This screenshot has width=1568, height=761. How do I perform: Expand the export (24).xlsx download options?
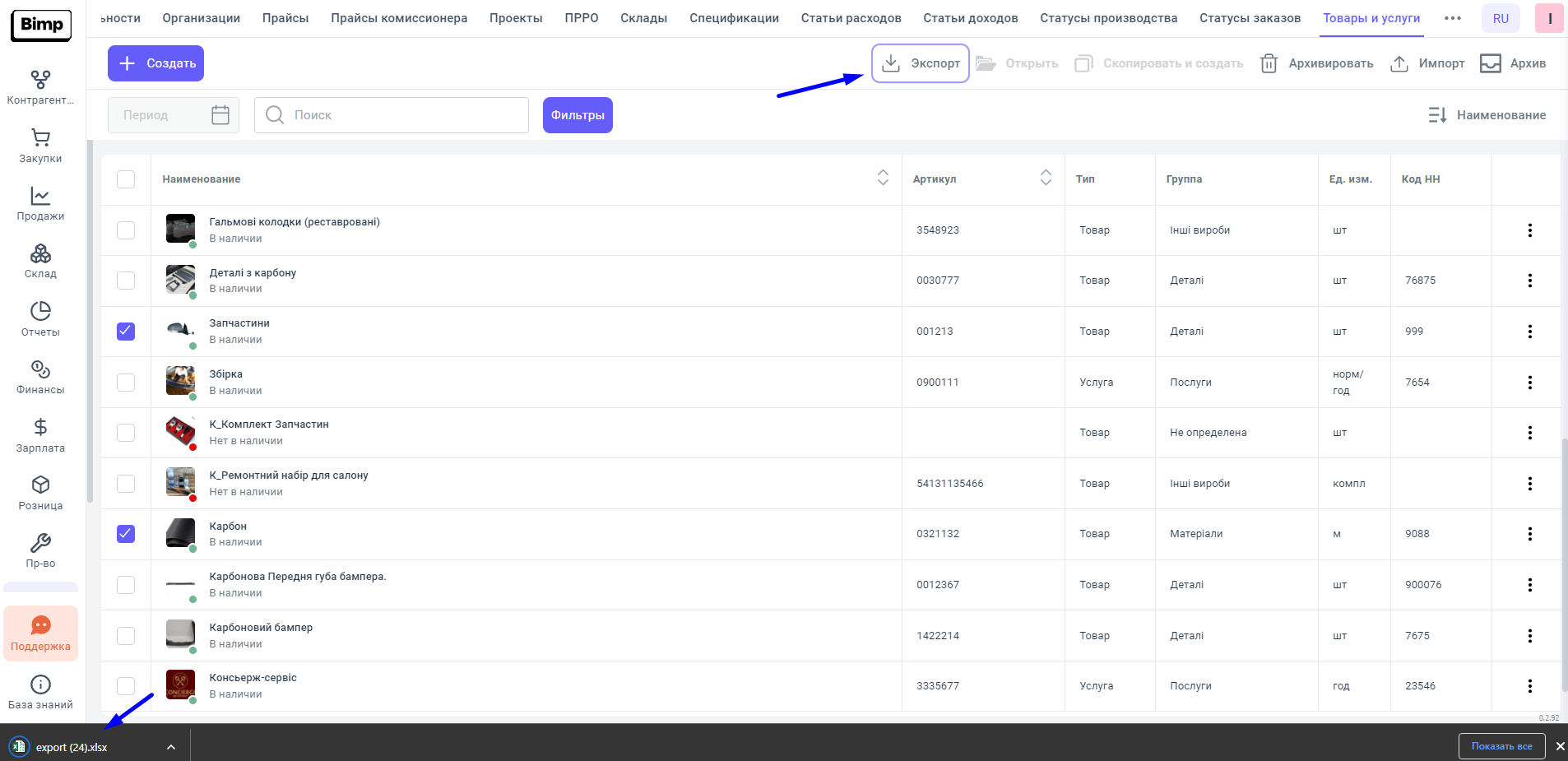(171, 747)
